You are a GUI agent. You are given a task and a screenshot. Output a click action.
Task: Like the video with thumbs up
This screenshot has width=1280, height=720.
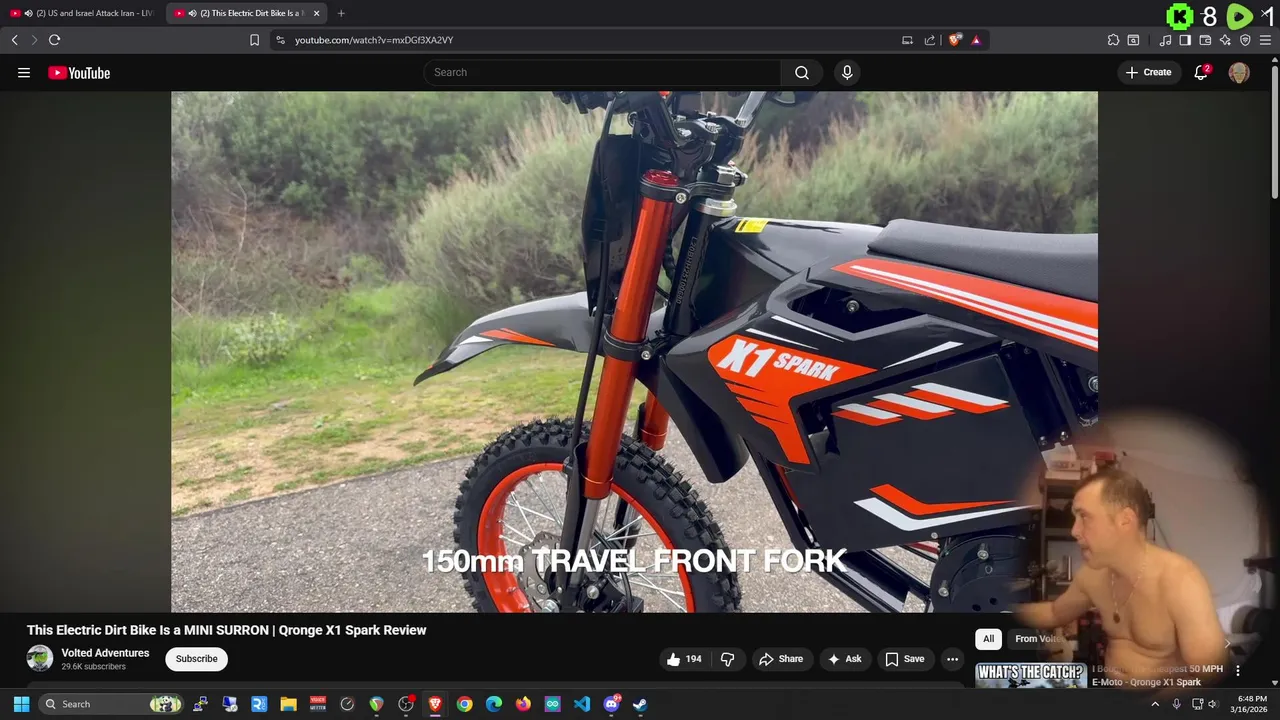click(684, 659)
